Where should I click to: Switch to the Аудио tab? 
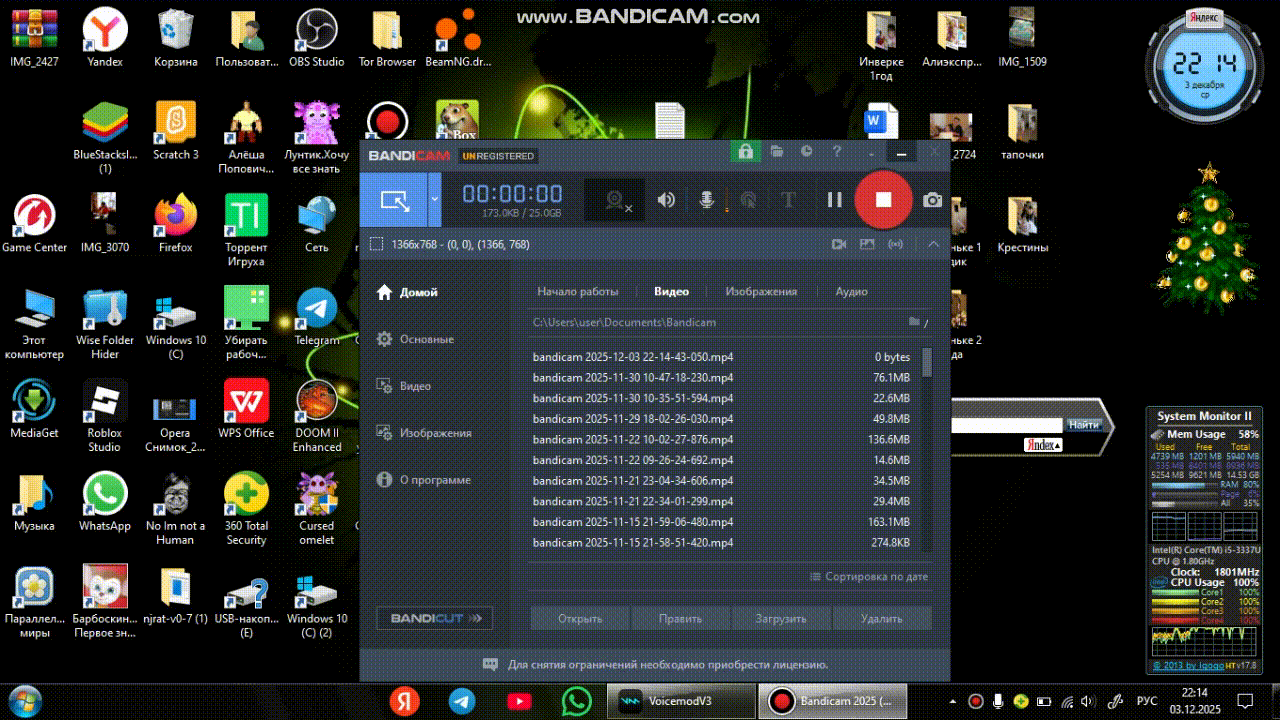pyautogui.click(x=852, y=292)
